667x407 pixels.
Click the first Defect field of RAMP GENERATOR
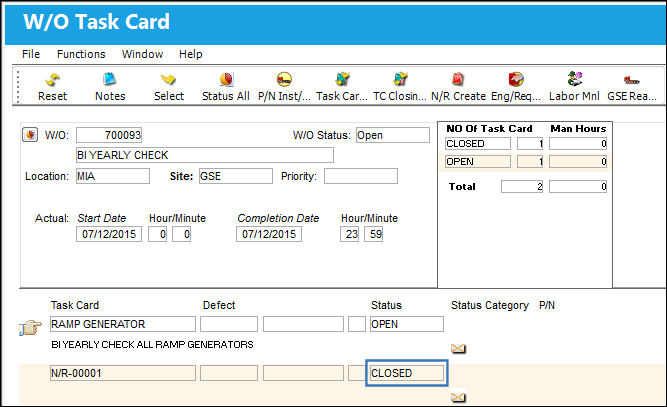(x=229, y=324)
